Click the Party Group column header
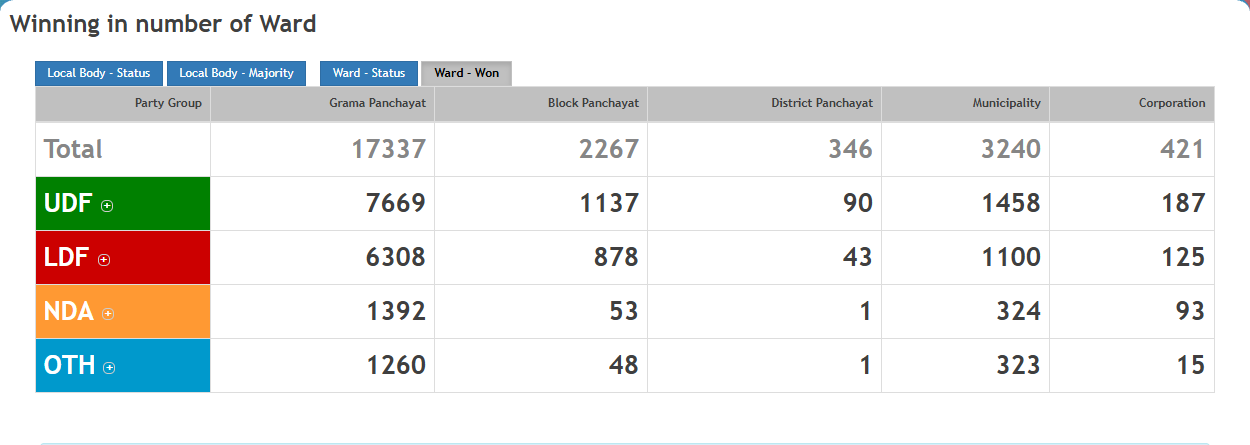Screen dimensions: 1250x445 168,103
